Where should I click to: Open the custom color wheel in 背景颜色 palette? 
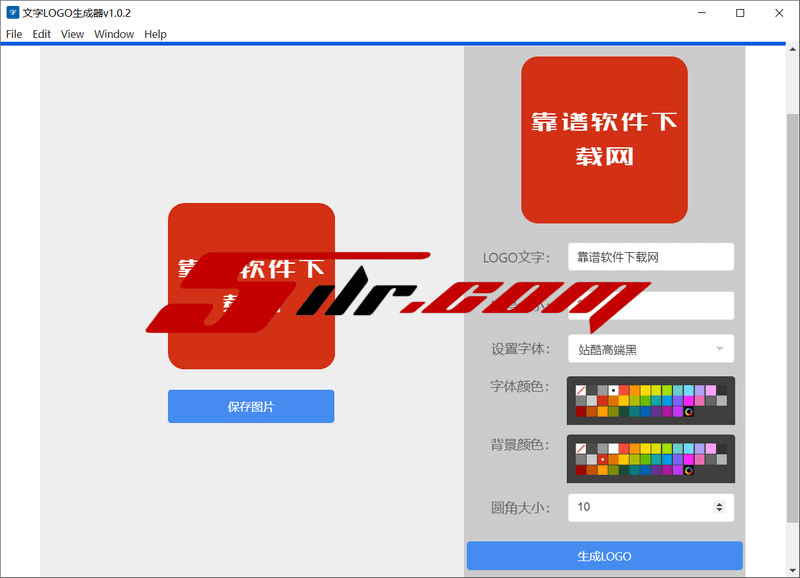point(689,470)
